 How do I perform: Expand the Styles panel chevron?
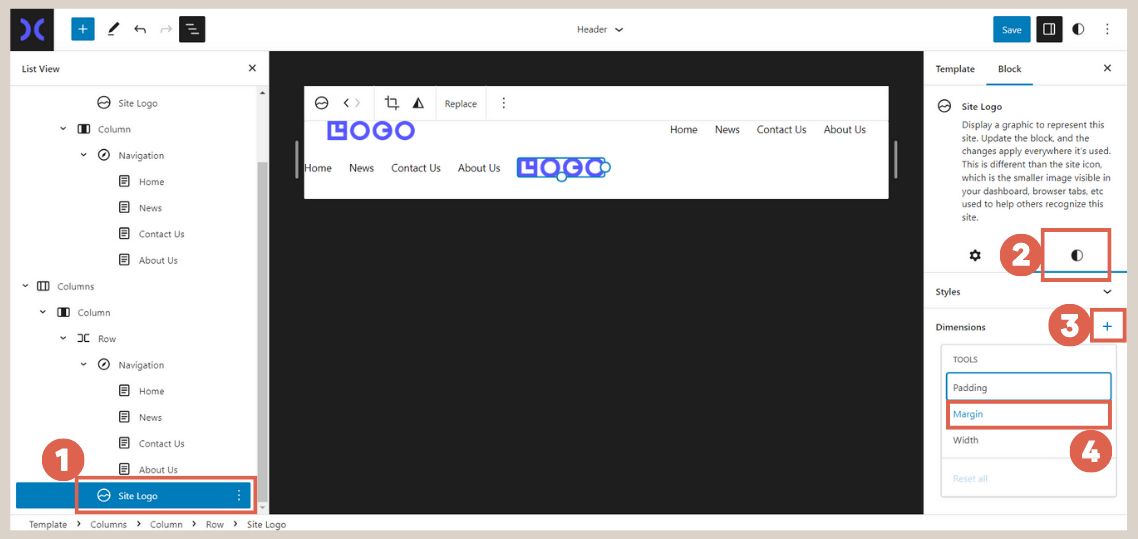click(1107, 292)
